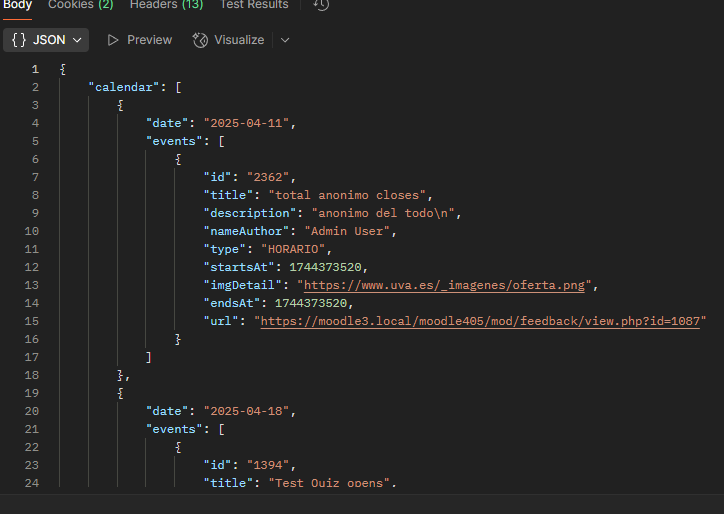Select the nameAuthor value "Admin User"

click(347, 231)
